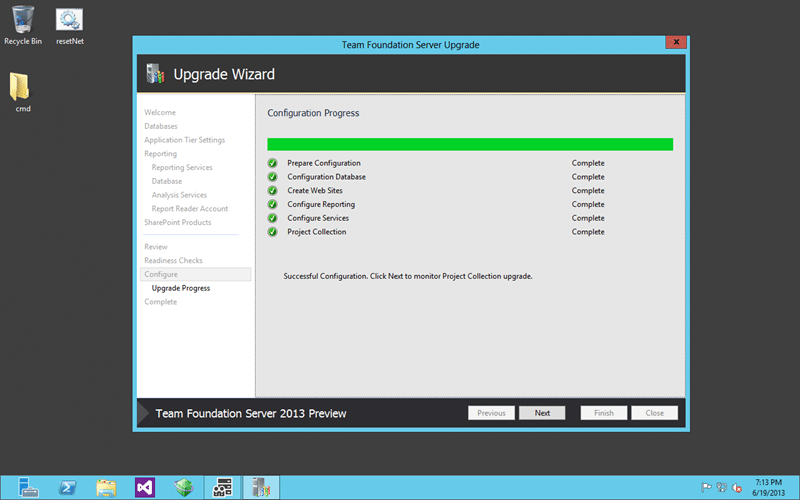Click the Close button in wizard footer

(654, 413)
